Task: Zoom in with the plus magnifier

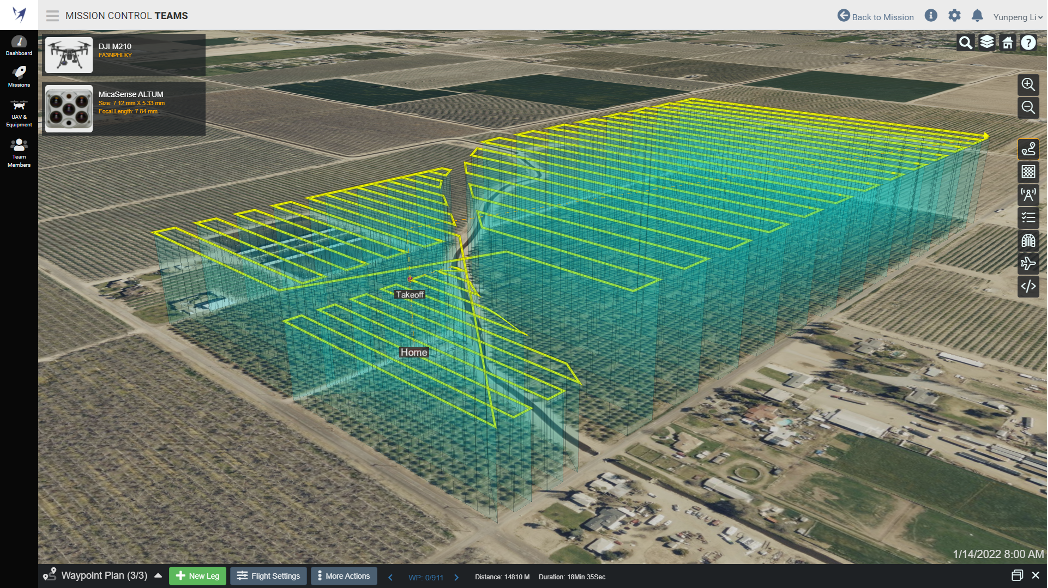Action: [x=1028, y=85]
